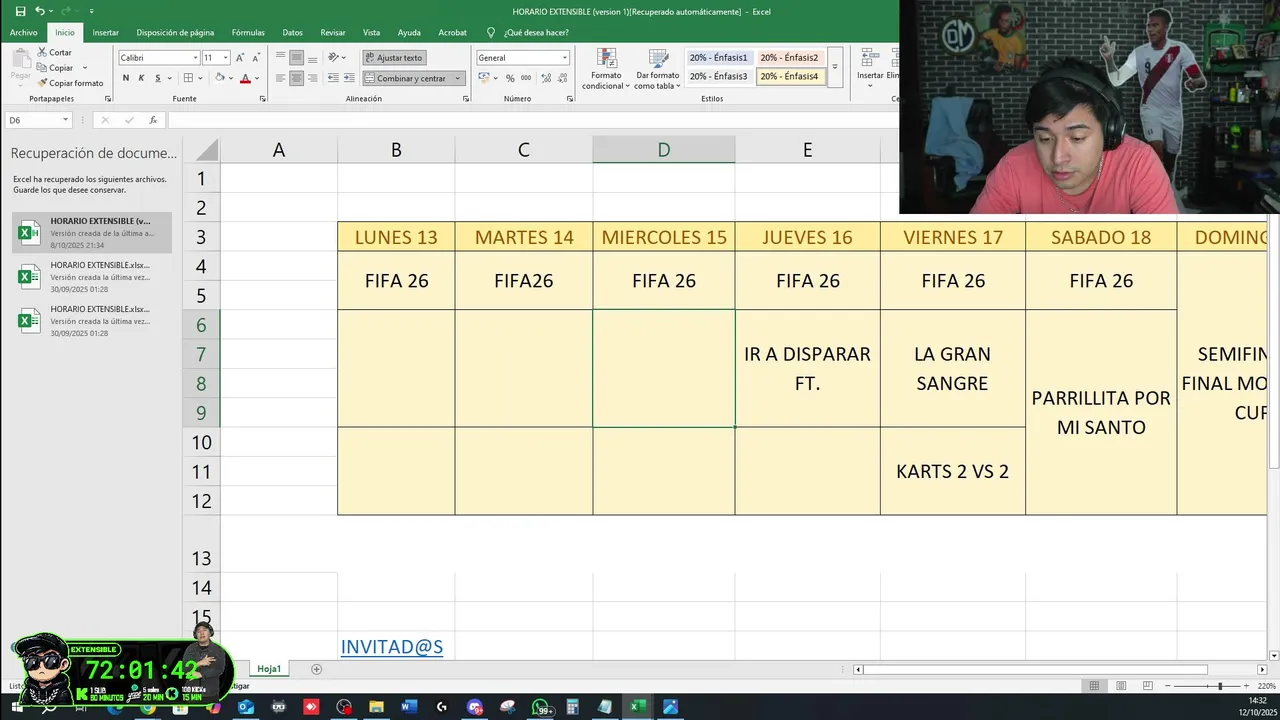Open WhatsApp from the taskbar
The image size is (1280, 720).
[x=541, y=707]
